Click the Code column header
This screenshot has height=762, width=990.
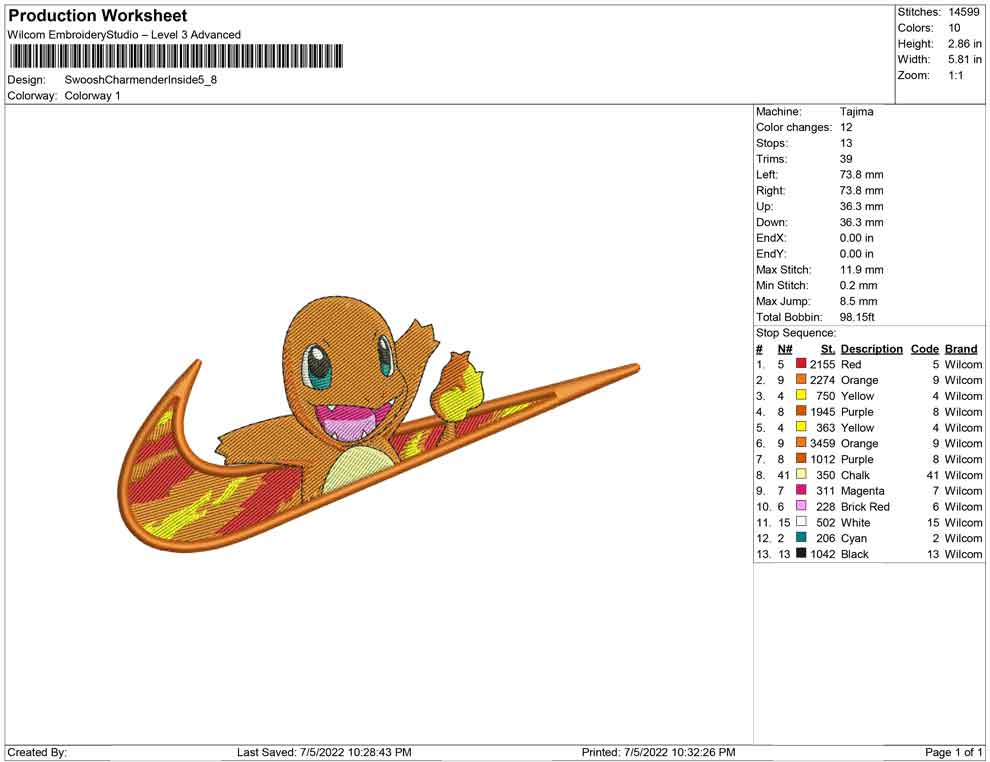coord(924,349)
